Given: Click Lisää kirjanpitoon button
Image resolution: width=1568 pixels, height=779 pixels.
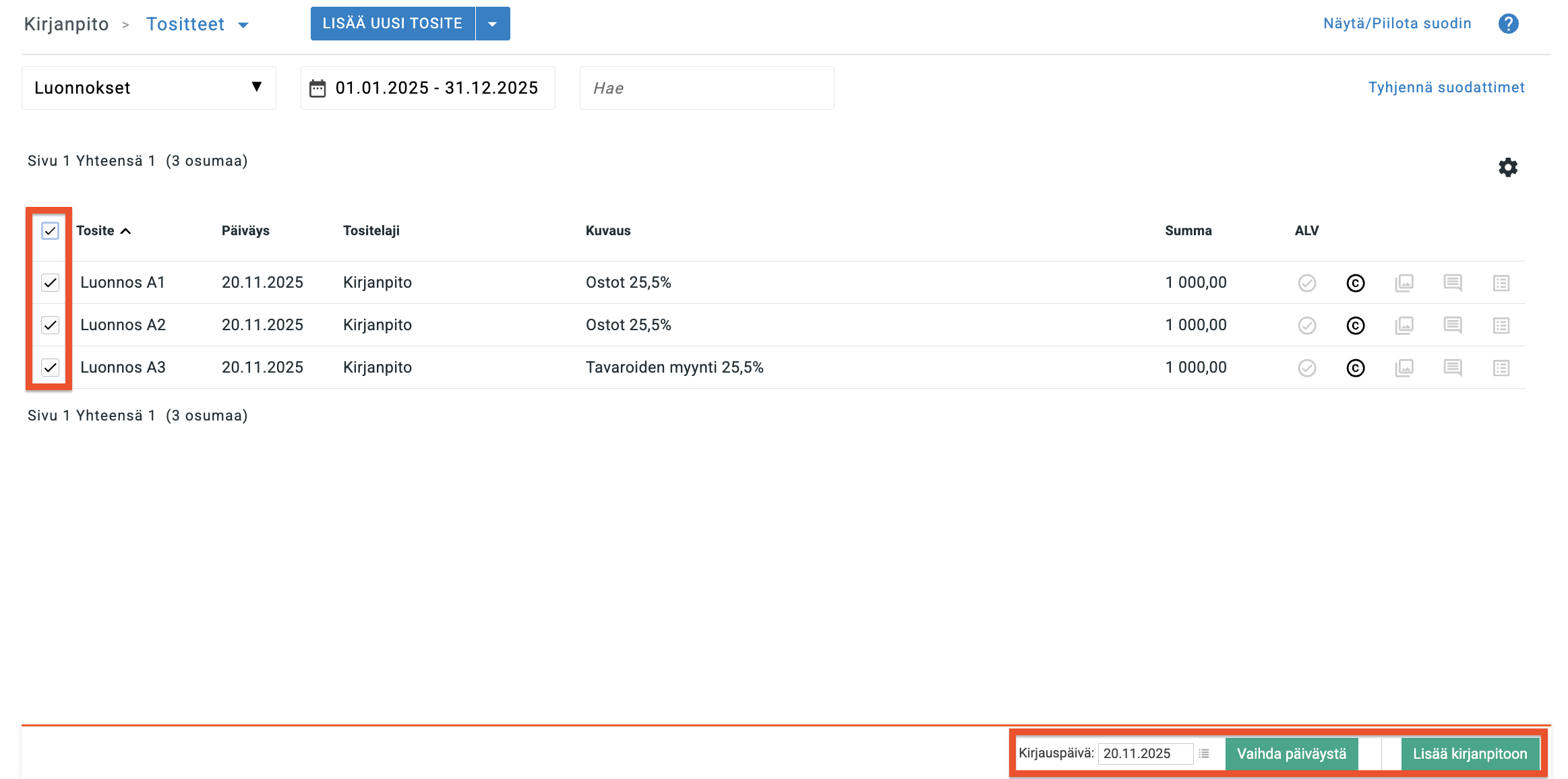Looking at the screenshot, I should [x=1470, y=753].
